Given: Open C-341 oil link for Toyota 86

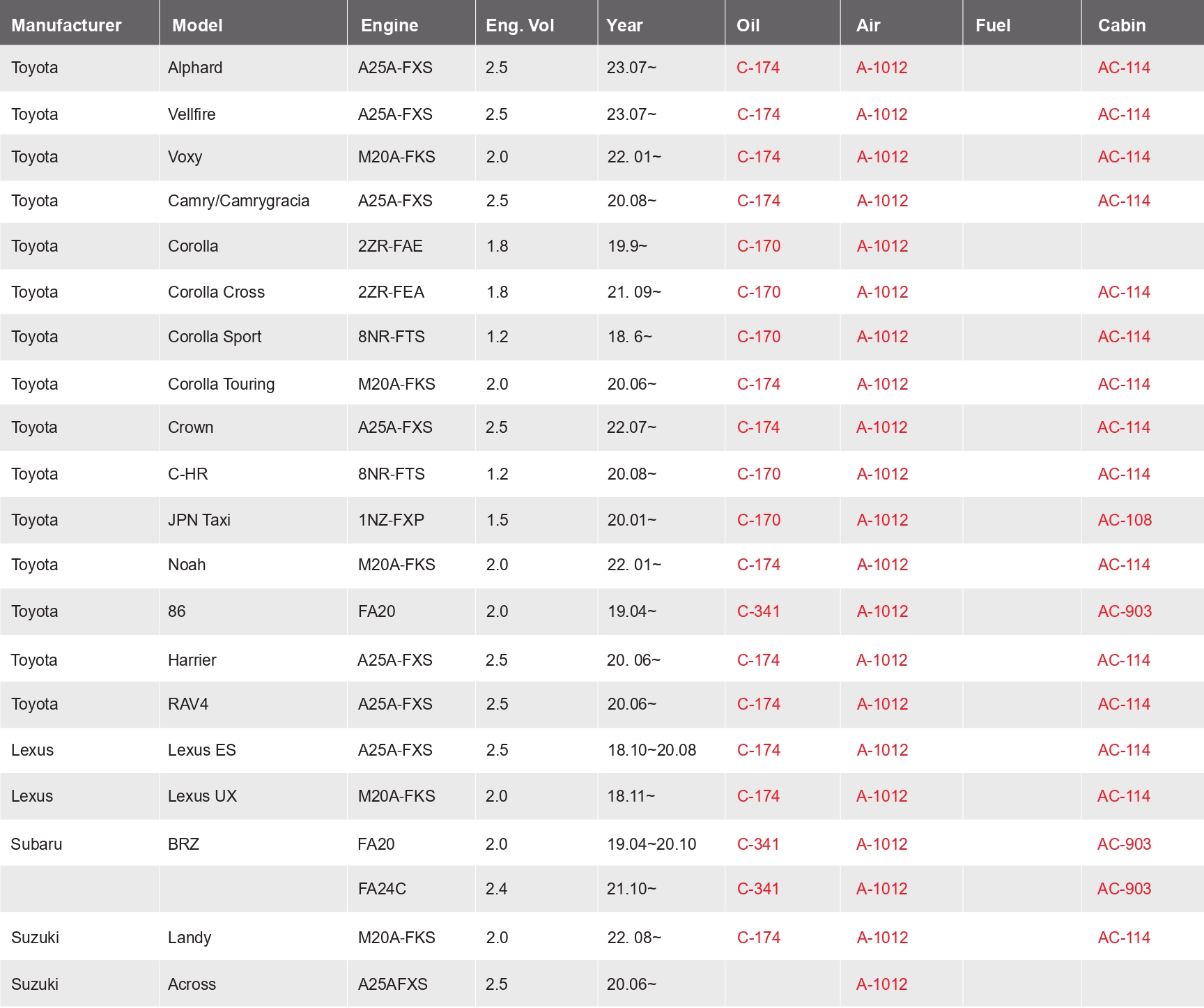Looking at the screenshot, I should pos(758,611).
